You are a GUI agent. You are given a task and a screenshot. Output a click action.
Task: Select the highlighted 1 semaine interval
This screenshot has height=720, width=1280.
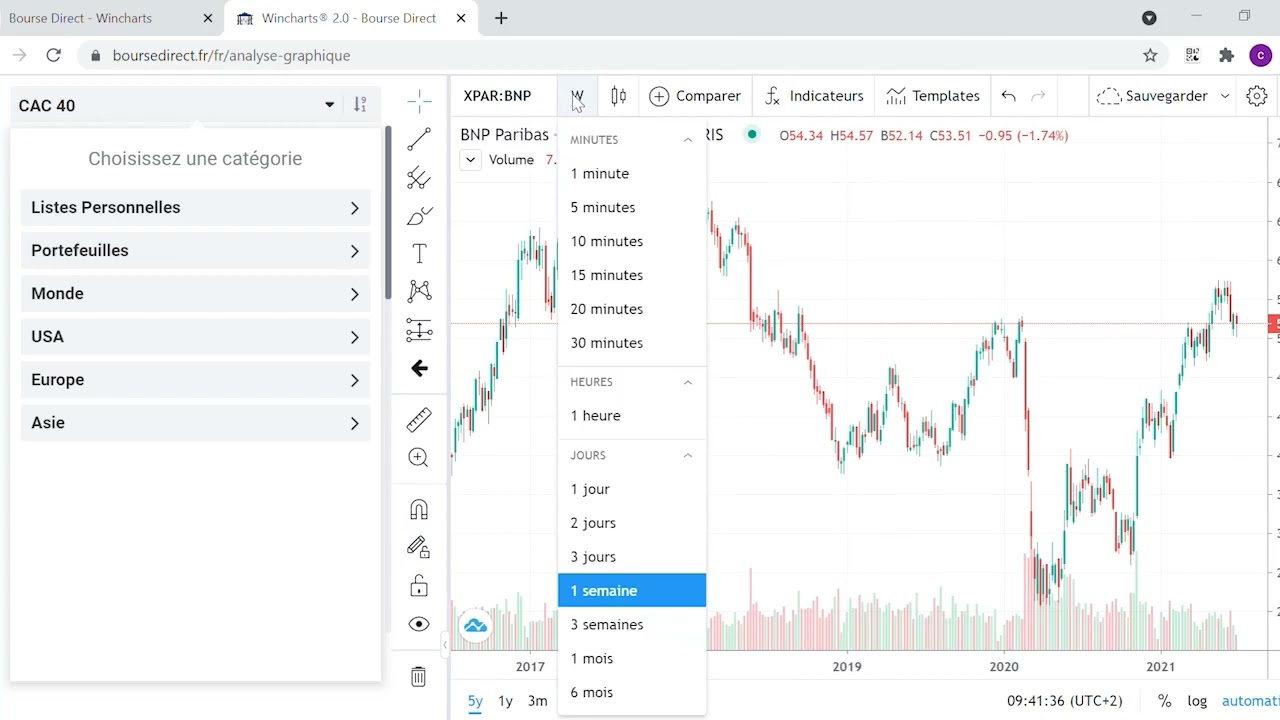point(632,591)
